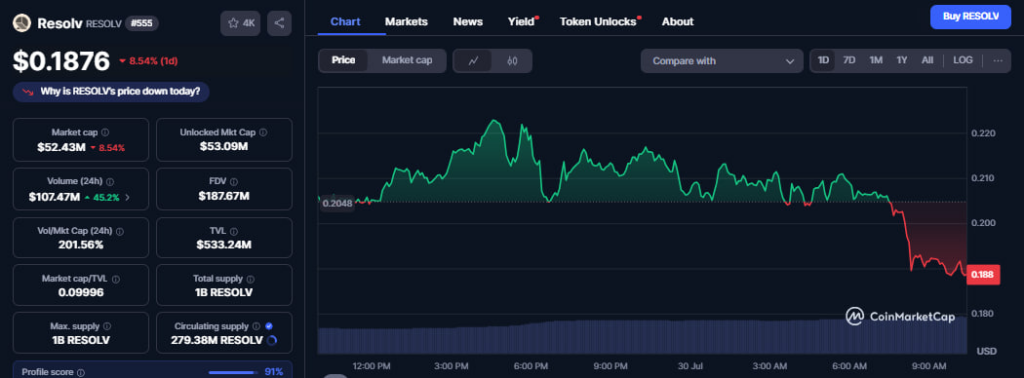Viewport: 1024px width, 378px height.
Task: Click the TVL info icon
Action: coord(233,231)
